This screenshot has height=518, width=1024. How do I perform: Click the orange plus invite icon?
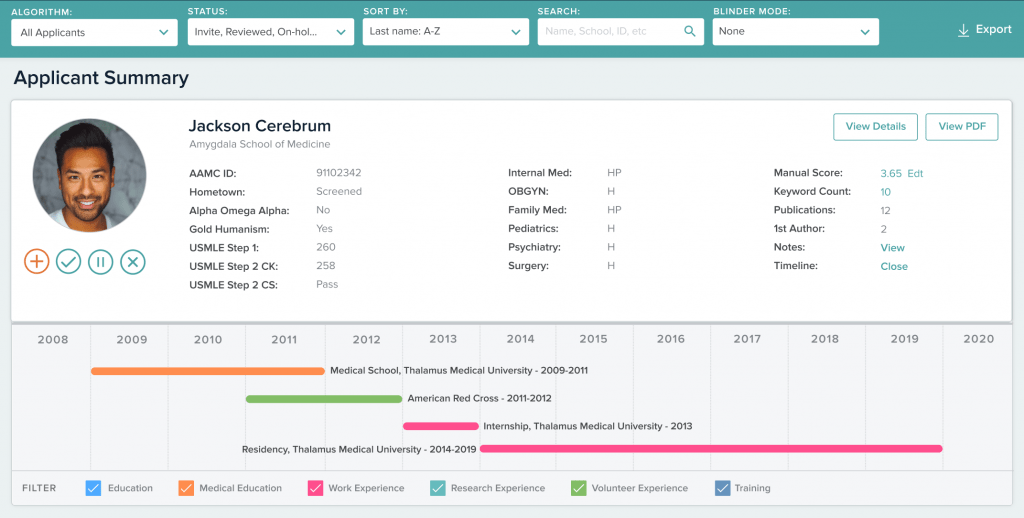[x=37, y=262]
